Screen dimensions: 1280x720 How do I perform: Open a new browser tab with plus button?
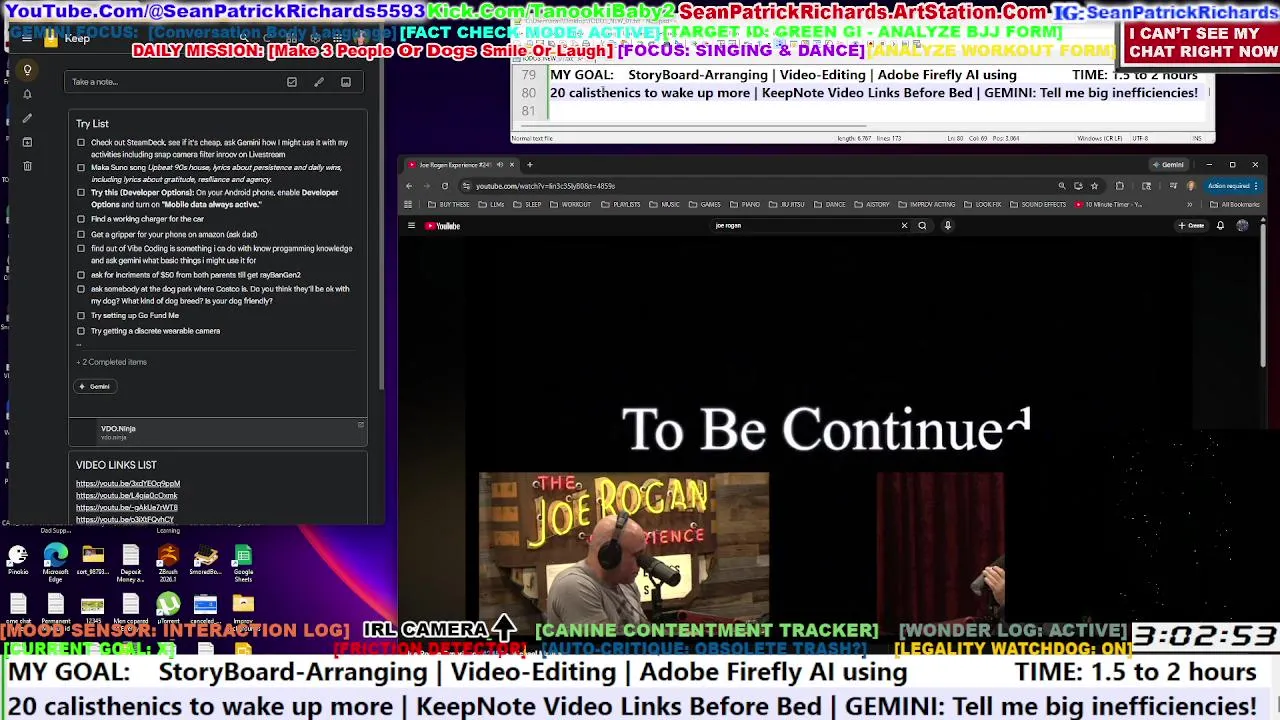pos(529,165)
